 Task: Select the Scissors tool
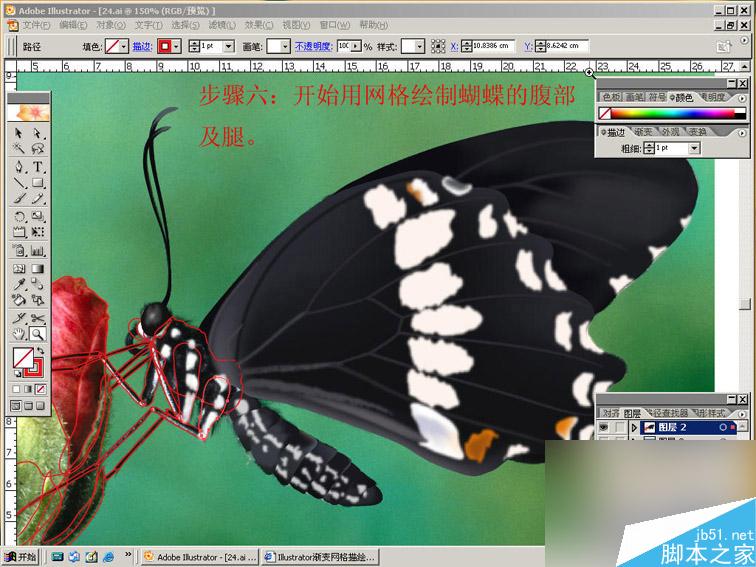(x=37, y=318)
